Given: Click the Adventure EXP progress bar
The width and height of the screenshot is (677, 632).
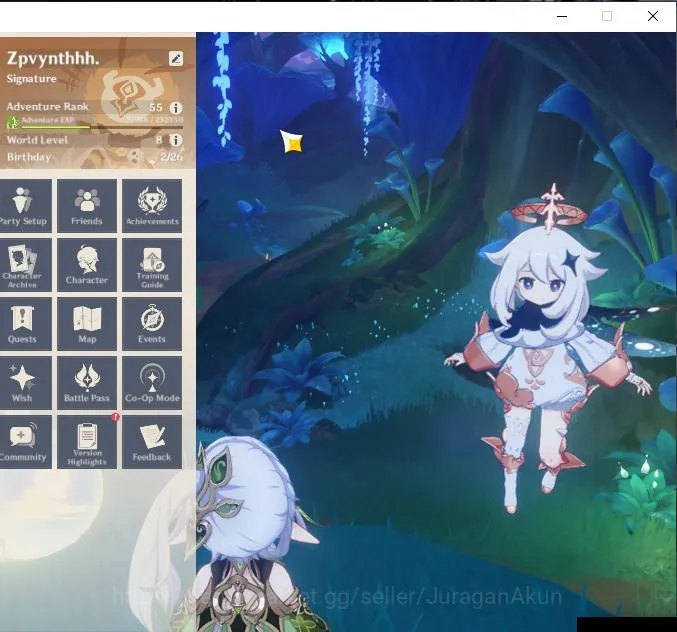Looking at the screenshot, I should 102,127.
